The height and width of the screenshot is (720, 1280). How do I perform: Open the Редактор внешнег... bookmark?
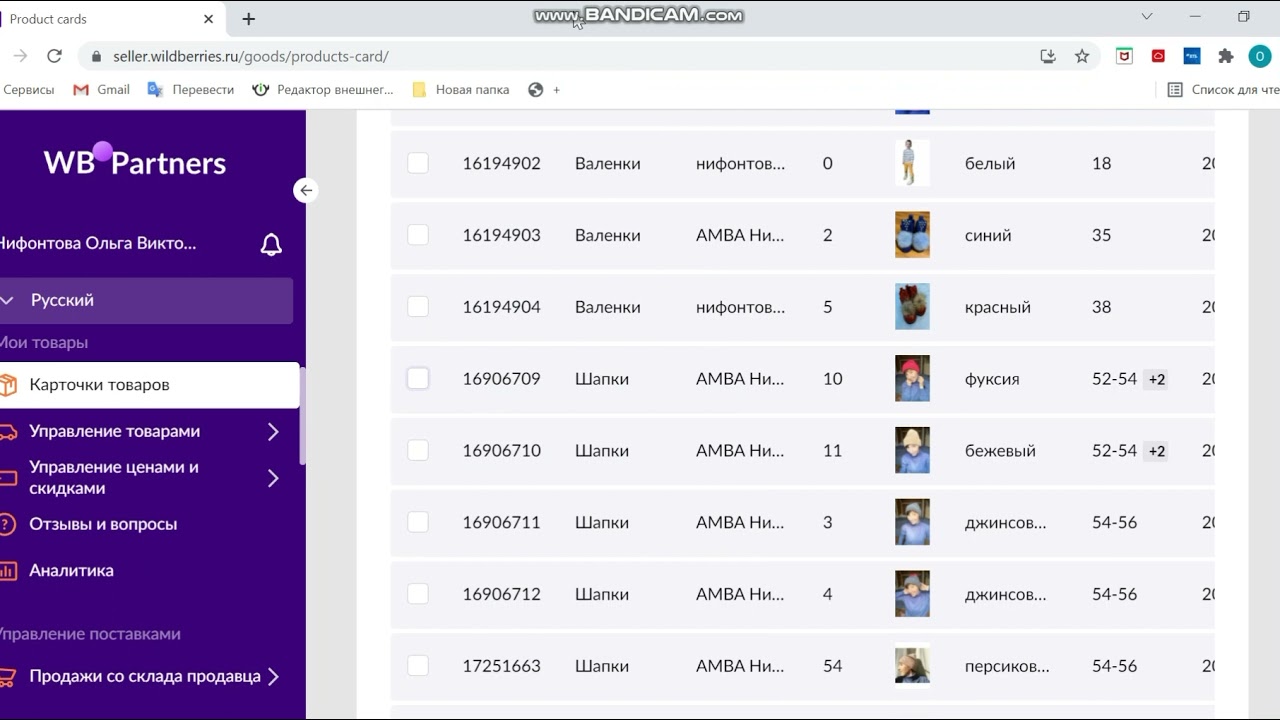pyautogui.click(x=323, y=90)
